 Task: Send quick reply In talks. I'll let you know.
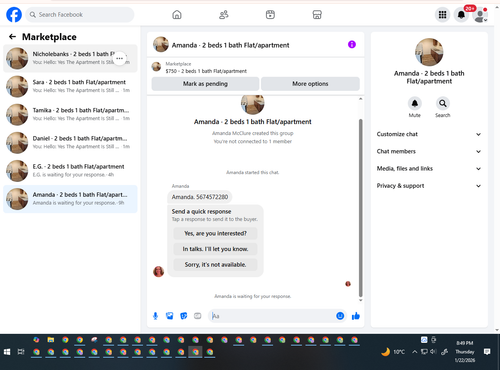point(215,249)
